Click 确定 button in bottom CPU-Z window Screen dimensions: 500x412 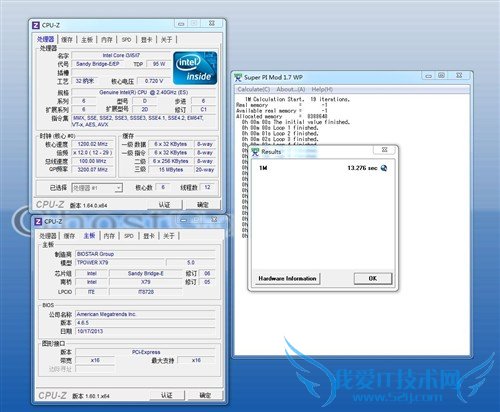coord(205,395)
